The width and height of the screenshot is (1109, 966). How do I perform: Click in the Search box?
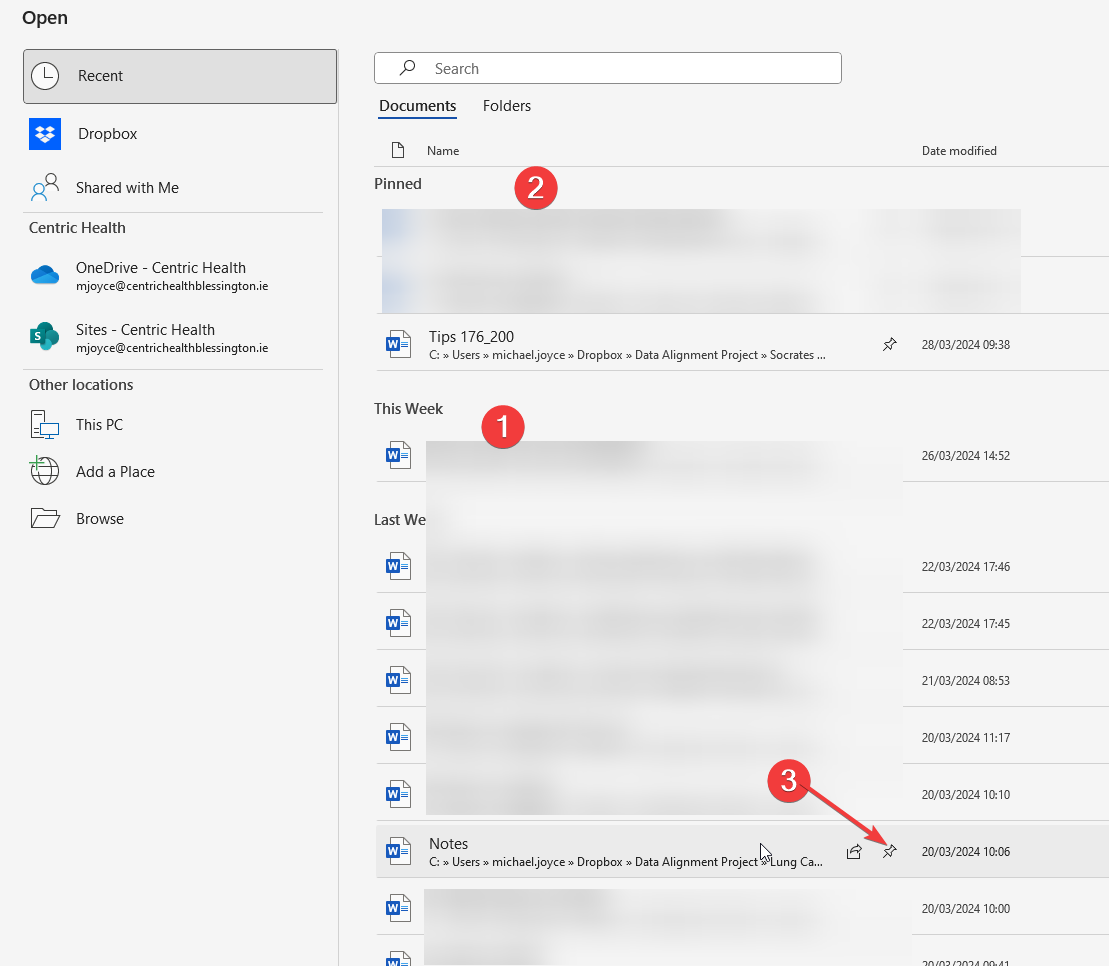pos(620,69)
